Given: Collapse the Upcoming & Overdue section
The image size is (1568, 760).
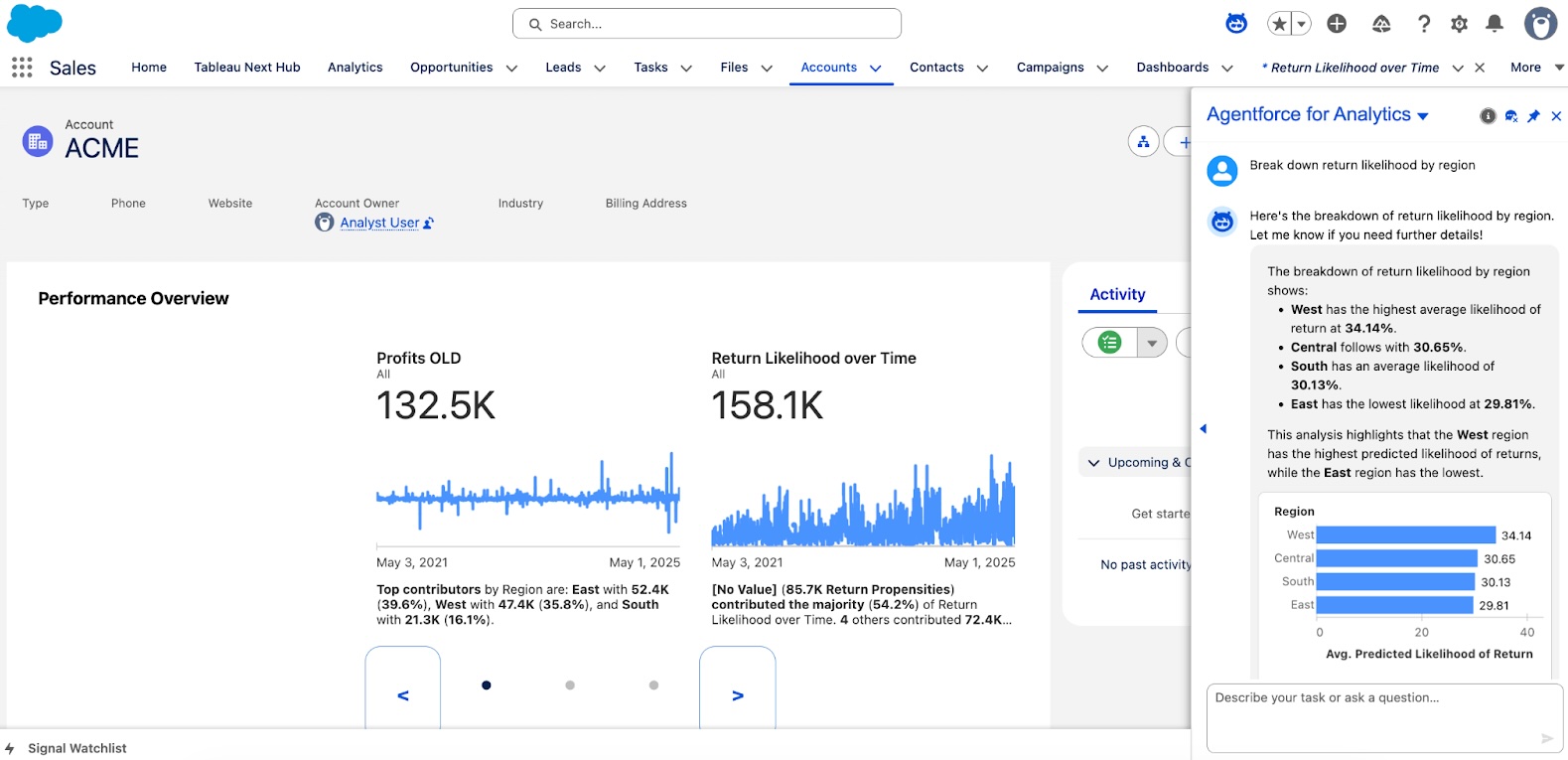Looking at the screenshot, I should click(1094, 463).
